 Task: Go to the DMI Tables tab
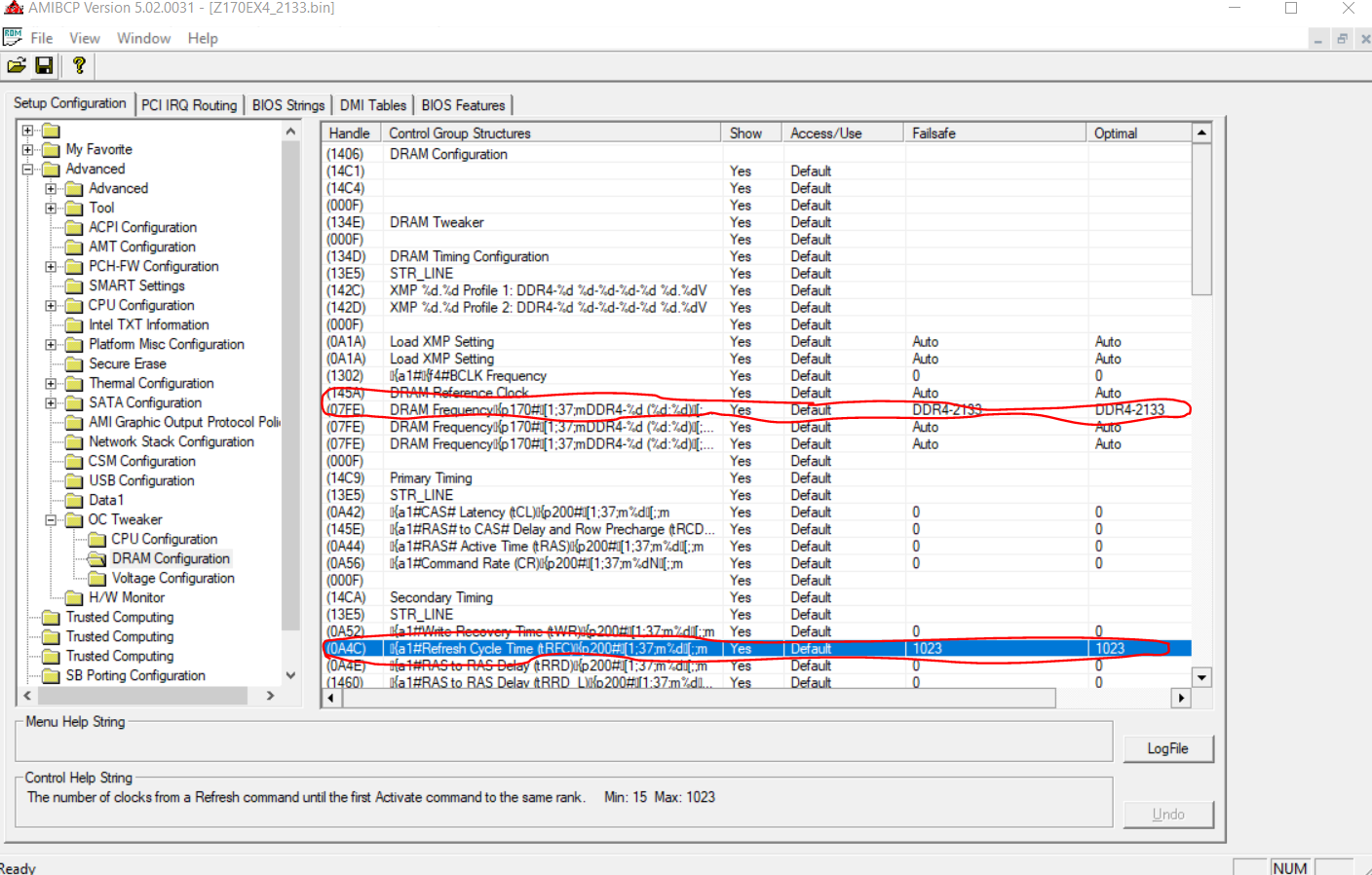[x=373, y=105]
